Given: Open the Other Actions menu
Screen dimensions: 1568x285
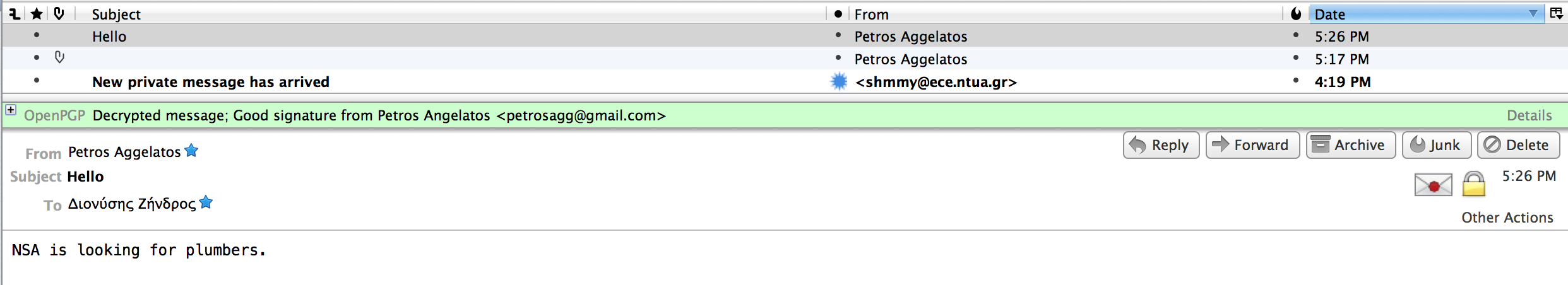Looking at the screenshot, I should [x=1507, y=218].
